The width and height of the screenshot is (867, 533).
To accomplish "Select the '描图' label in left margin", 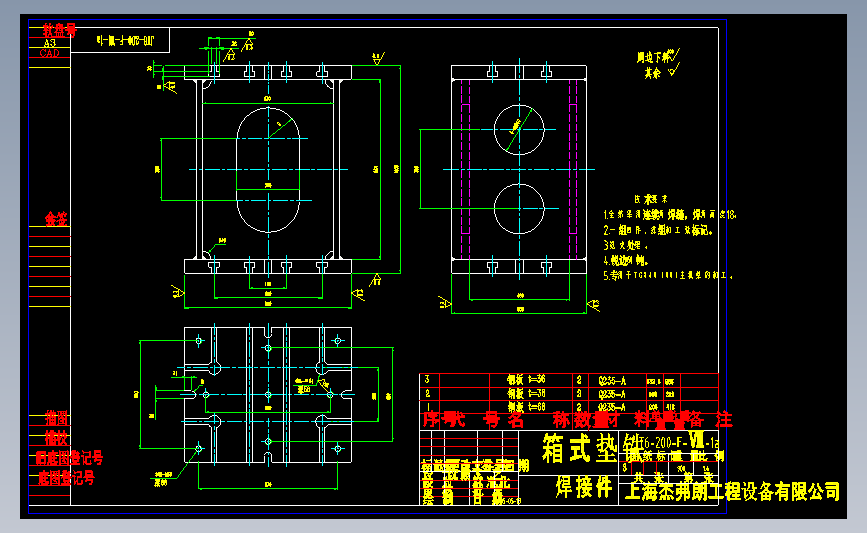I will [56, 417].
